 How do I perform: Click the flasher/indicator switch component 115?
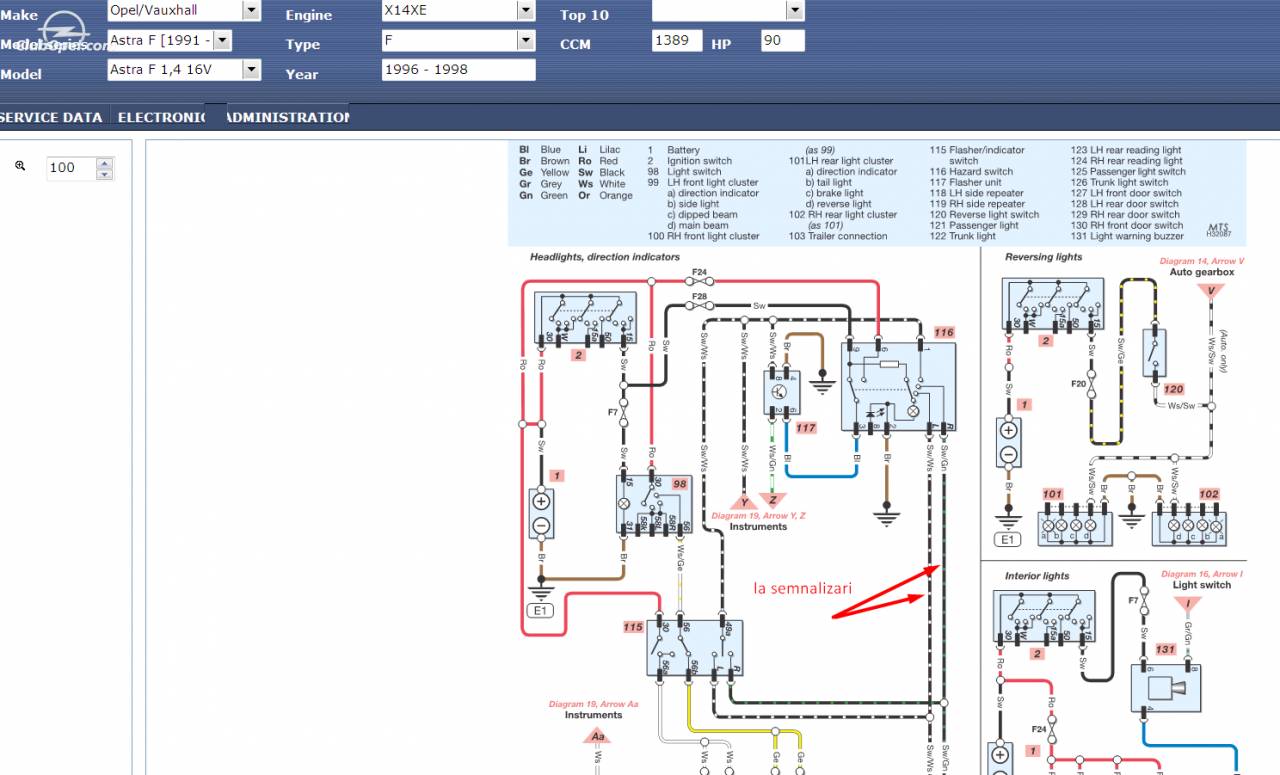tap(694, 647)
